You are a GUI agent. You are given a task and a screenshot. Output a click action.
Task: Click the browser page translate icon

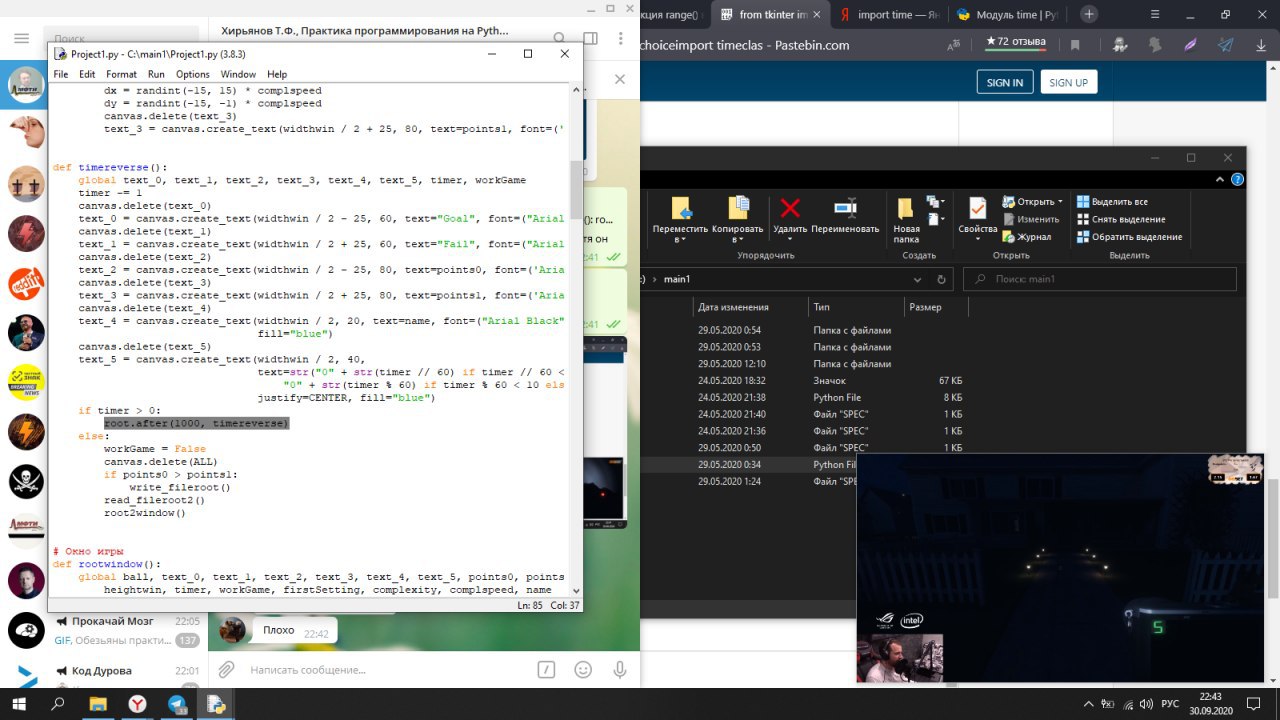tap(953, 45)
